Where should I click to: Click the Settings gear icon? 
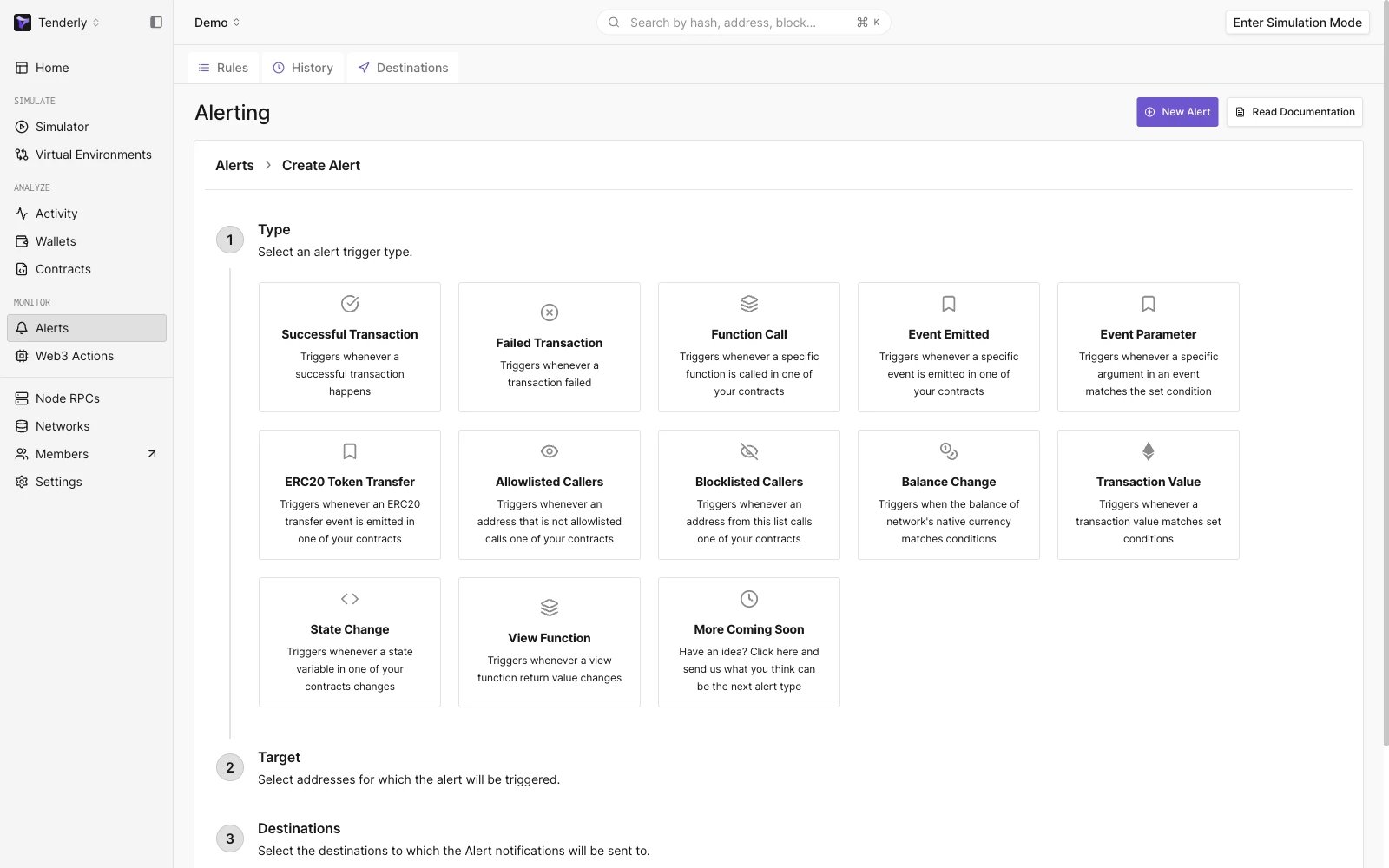coord(22,482)
